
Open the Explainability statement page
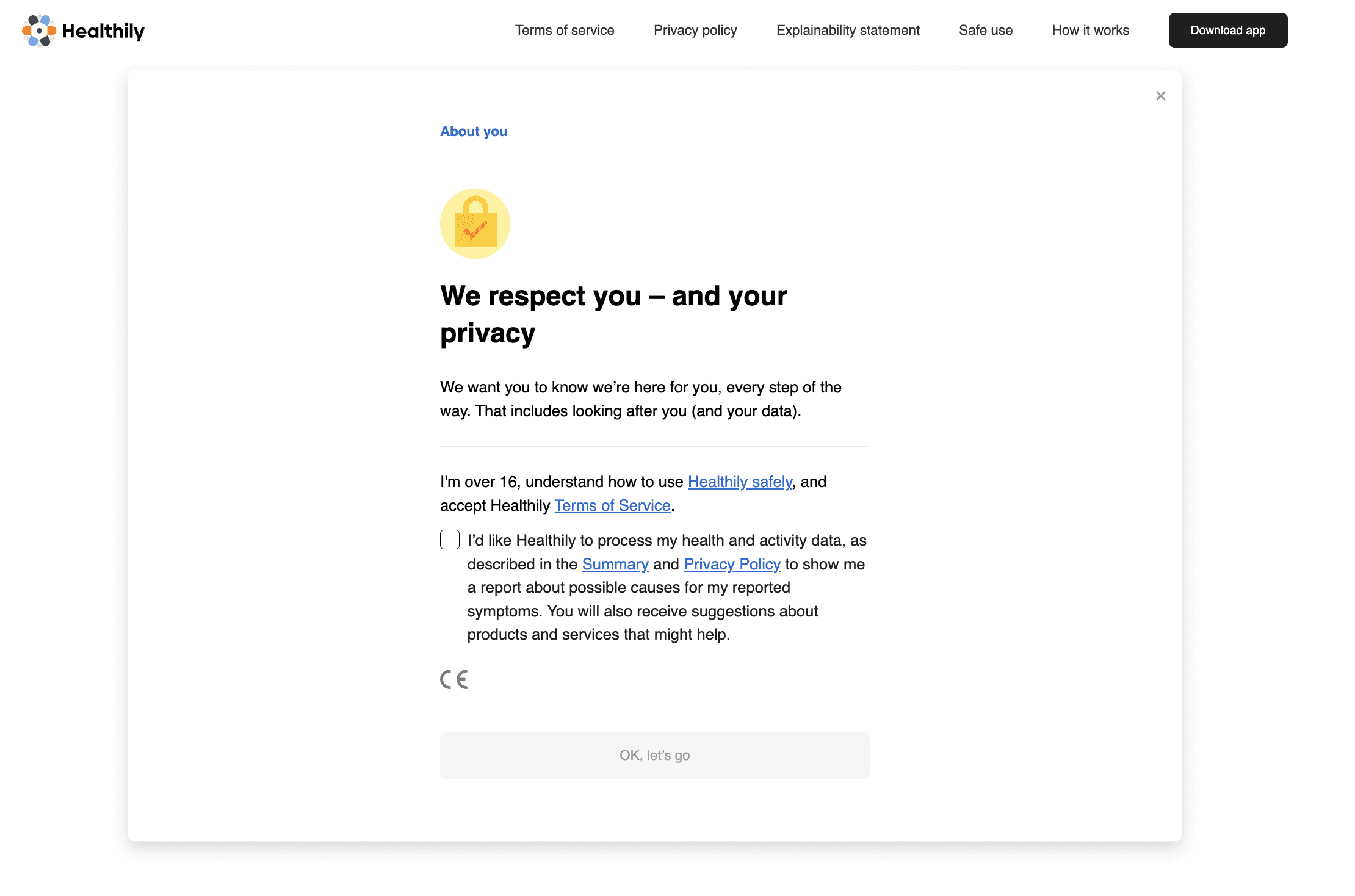tap(848, 31)
